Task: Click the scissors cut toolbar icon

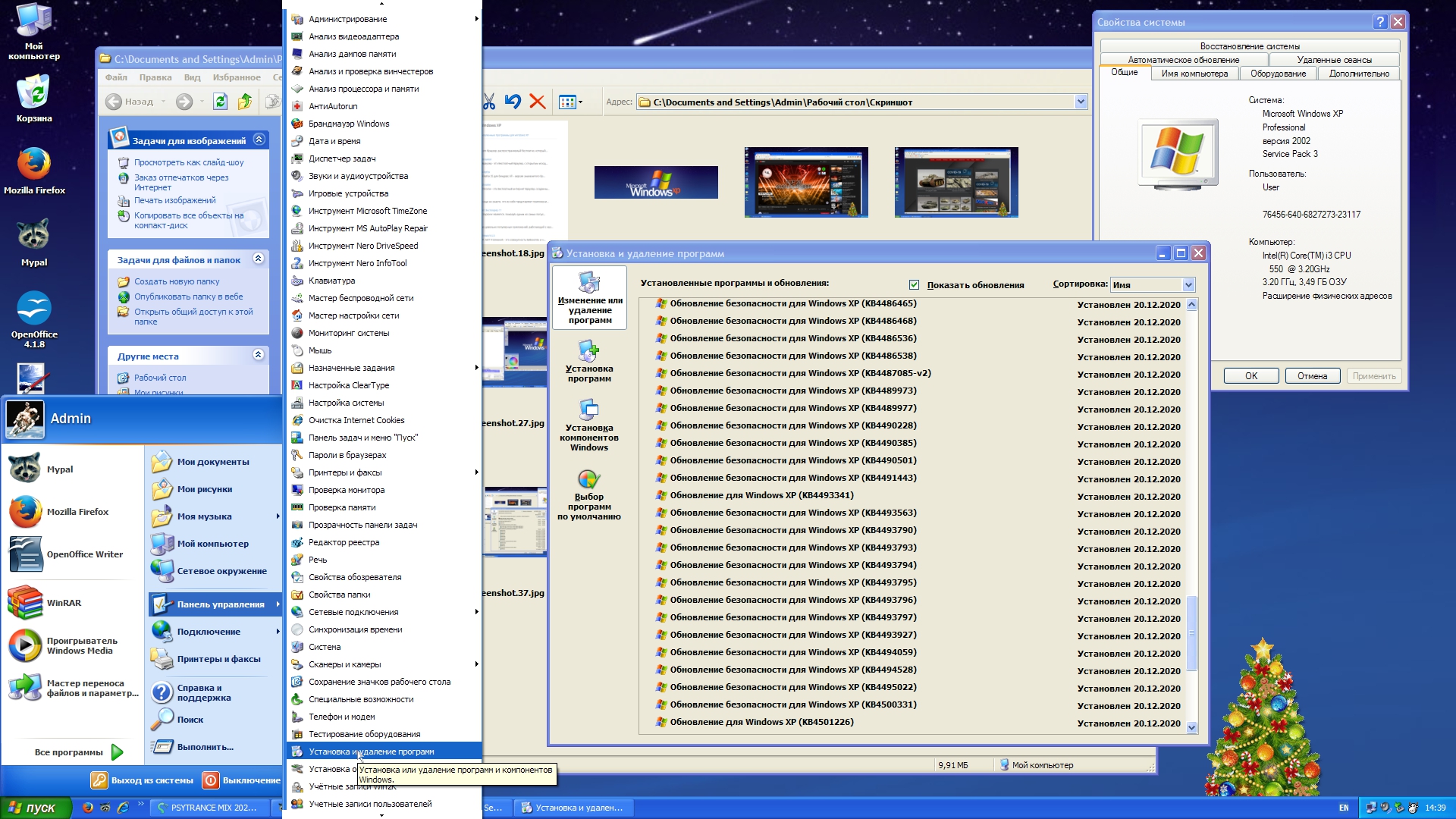Action: (489, 102)
